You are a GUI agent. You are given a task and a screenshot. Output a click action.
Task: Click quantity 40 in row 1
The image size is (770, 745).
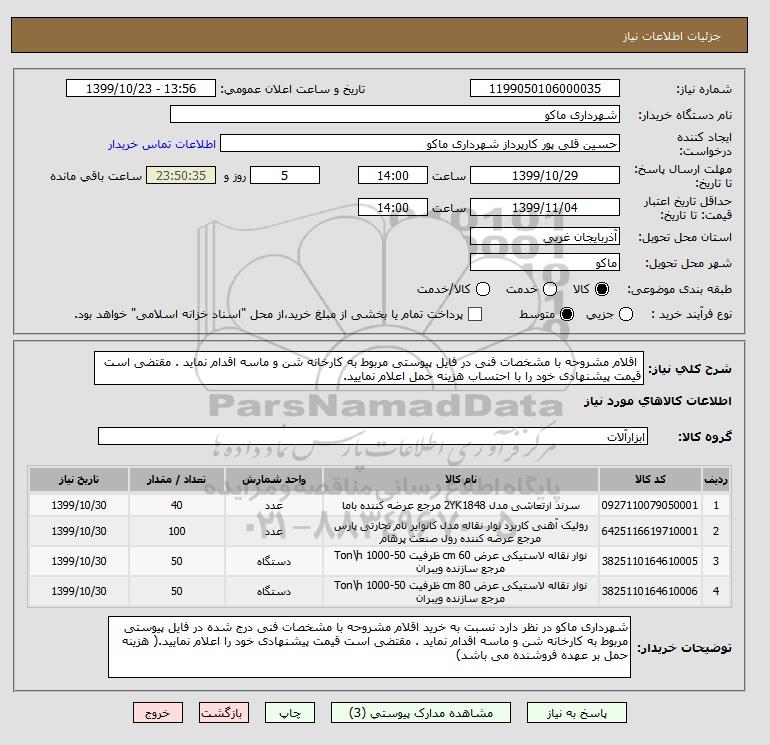[177, 505]
